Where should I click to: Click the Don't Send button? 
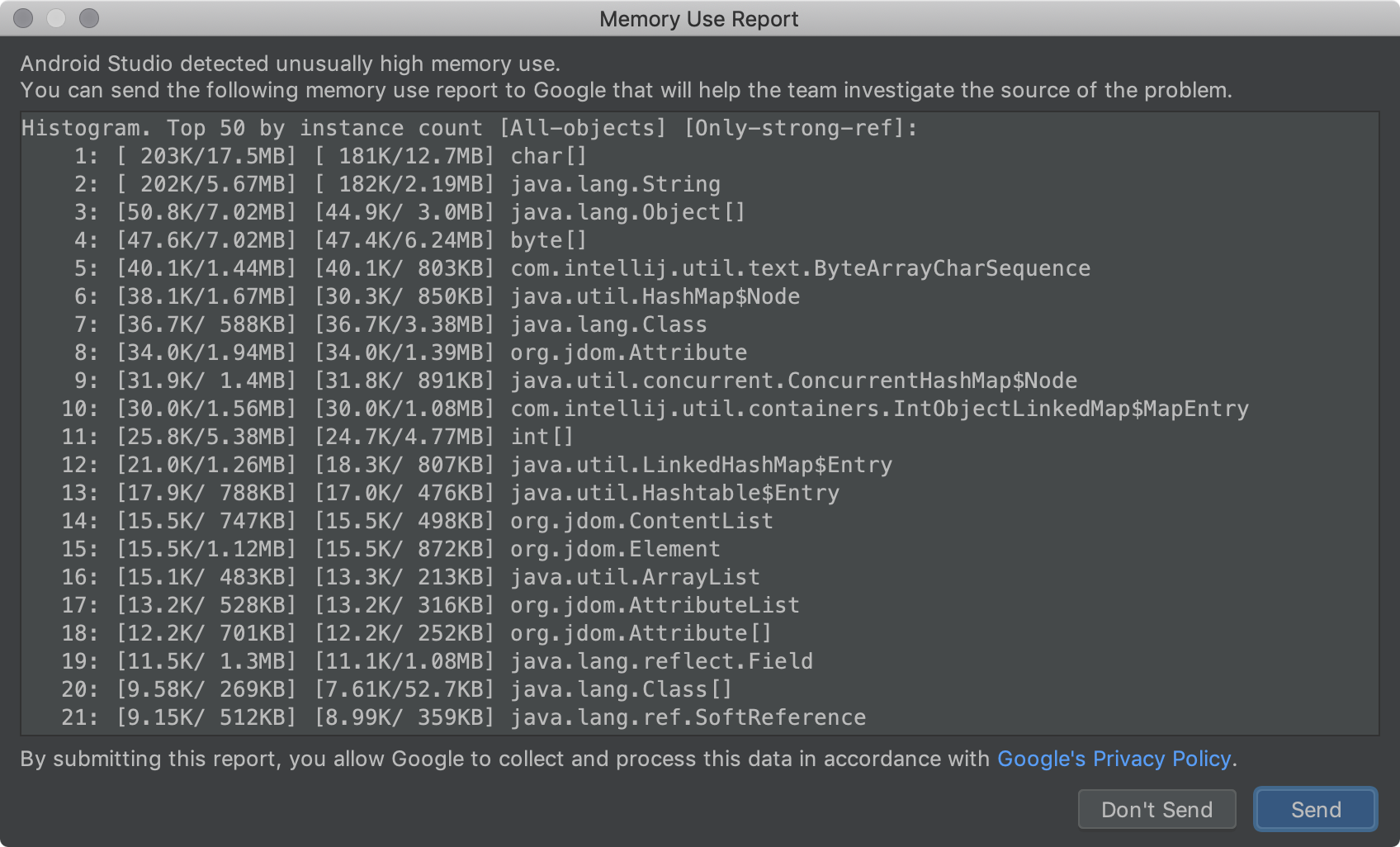point(1156,809)
